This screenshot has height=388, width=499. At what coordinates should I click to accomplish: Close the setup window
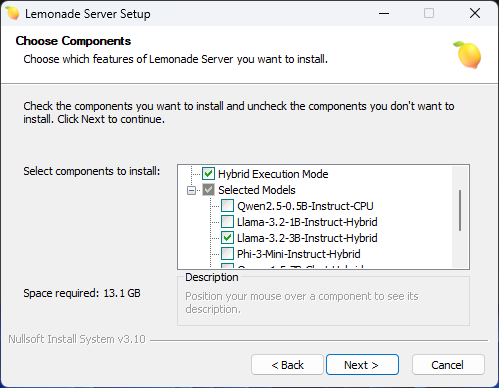coord(475,13)
